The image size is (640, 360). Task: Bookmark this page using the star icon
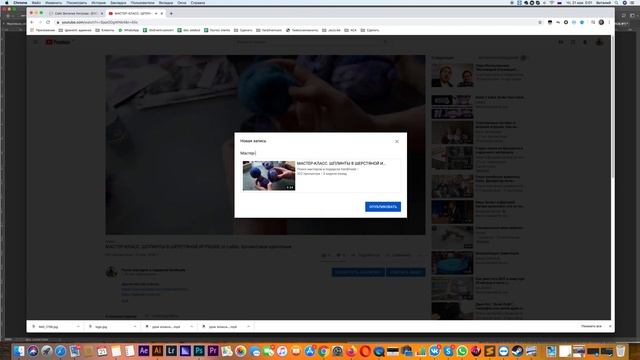[x=540, y=22]
